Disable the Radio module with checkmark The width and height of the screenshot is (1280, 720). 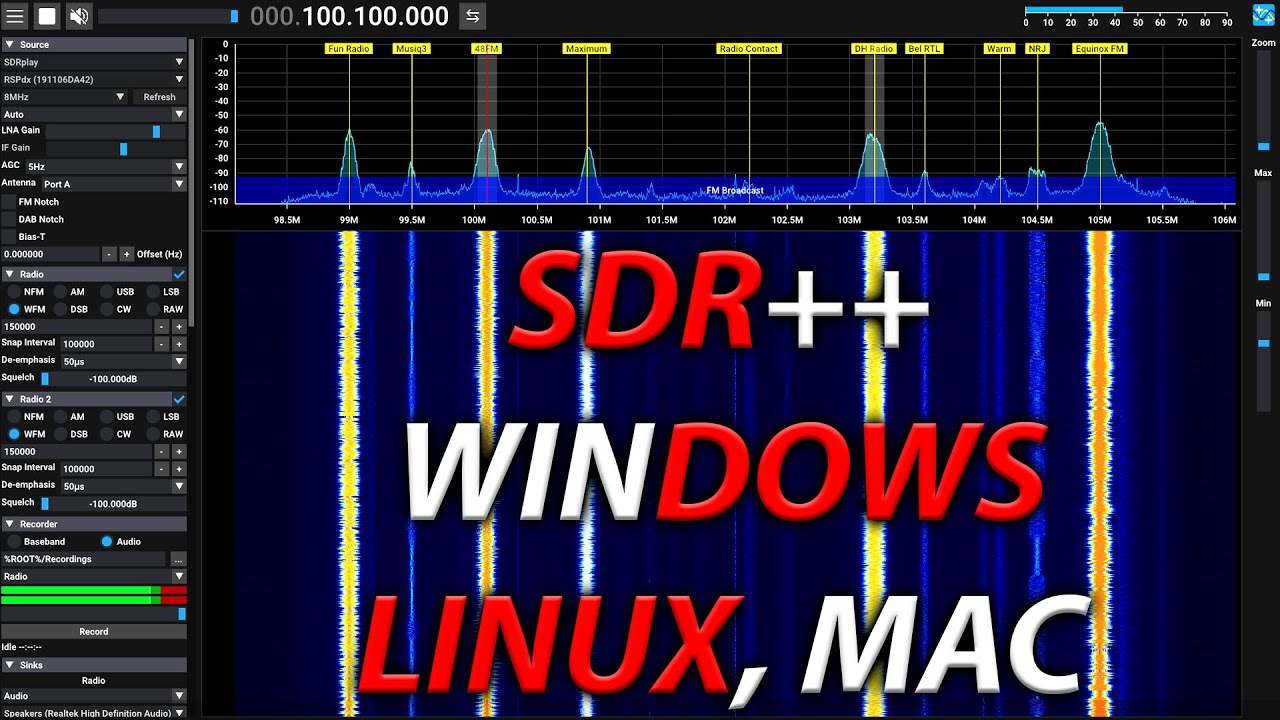179,274
